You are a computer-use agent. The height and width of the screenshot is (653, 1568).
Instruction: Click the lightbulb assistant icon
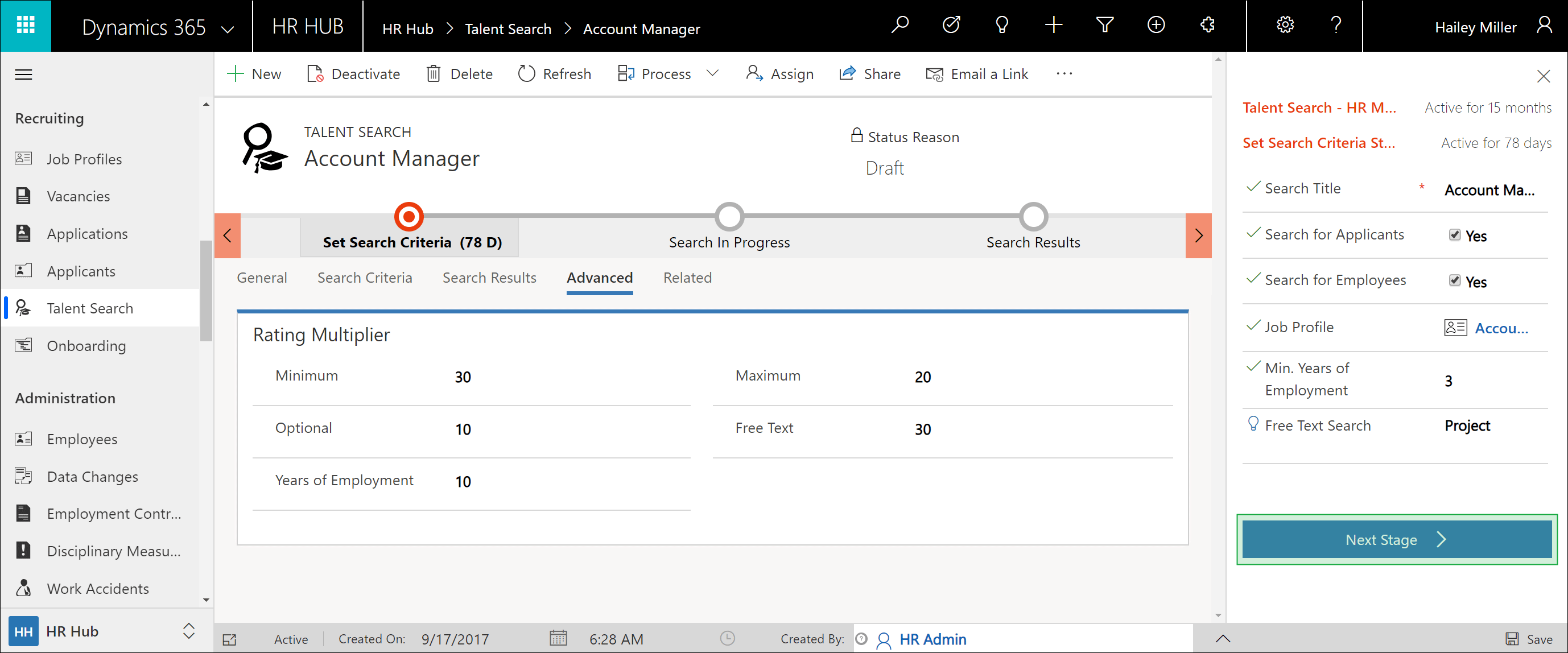point(1002,26)
